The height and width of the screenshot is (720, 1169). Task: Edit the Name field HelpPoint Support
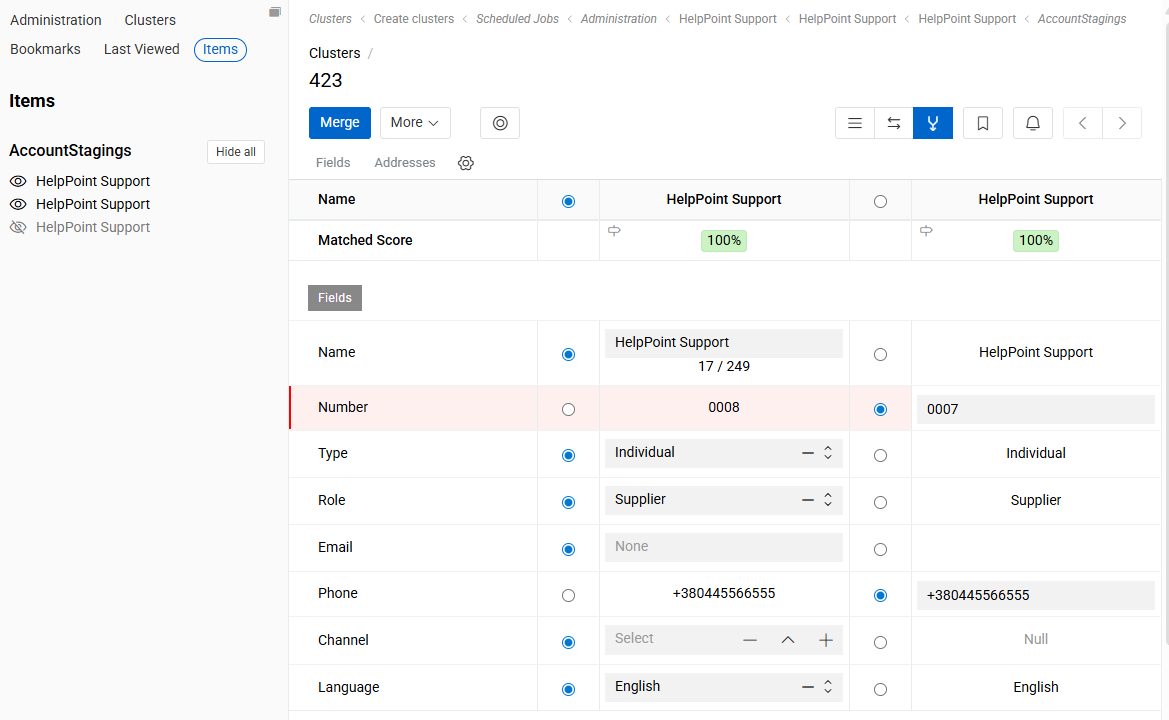pyautogui.click(x=723, y=343)
